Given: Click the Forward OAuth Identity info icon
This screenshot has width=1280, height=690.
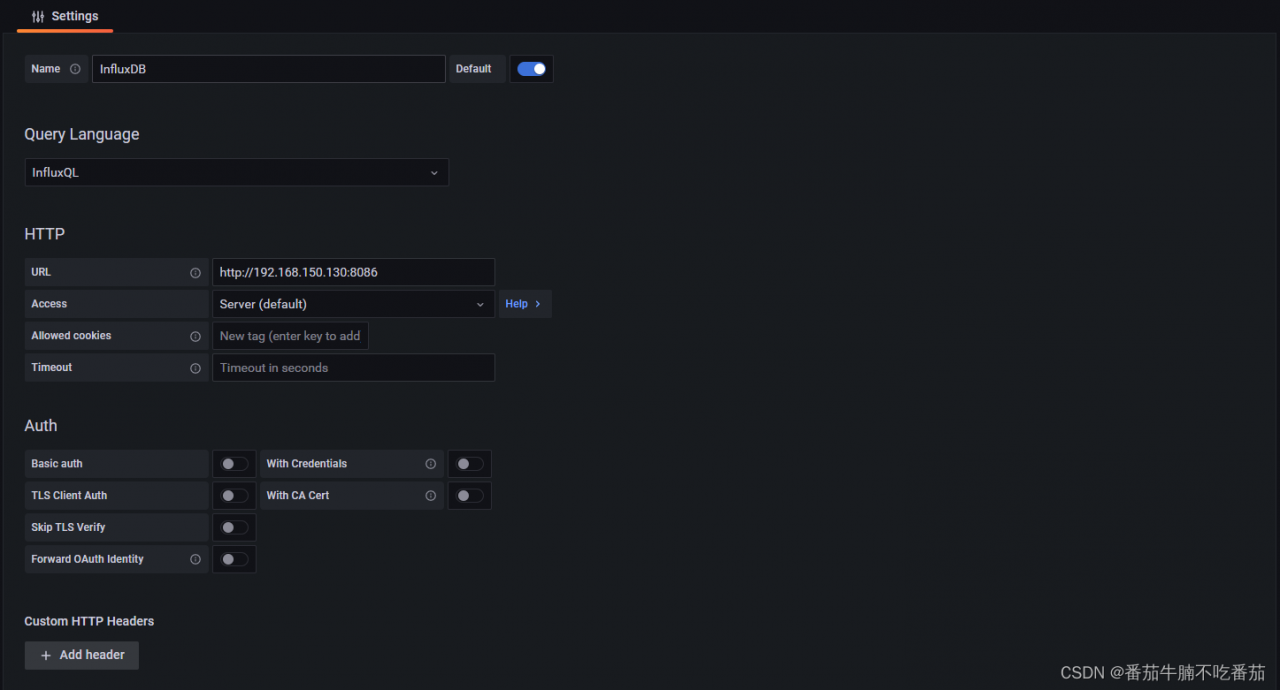Looking at the screenshot, I should 195,560.
